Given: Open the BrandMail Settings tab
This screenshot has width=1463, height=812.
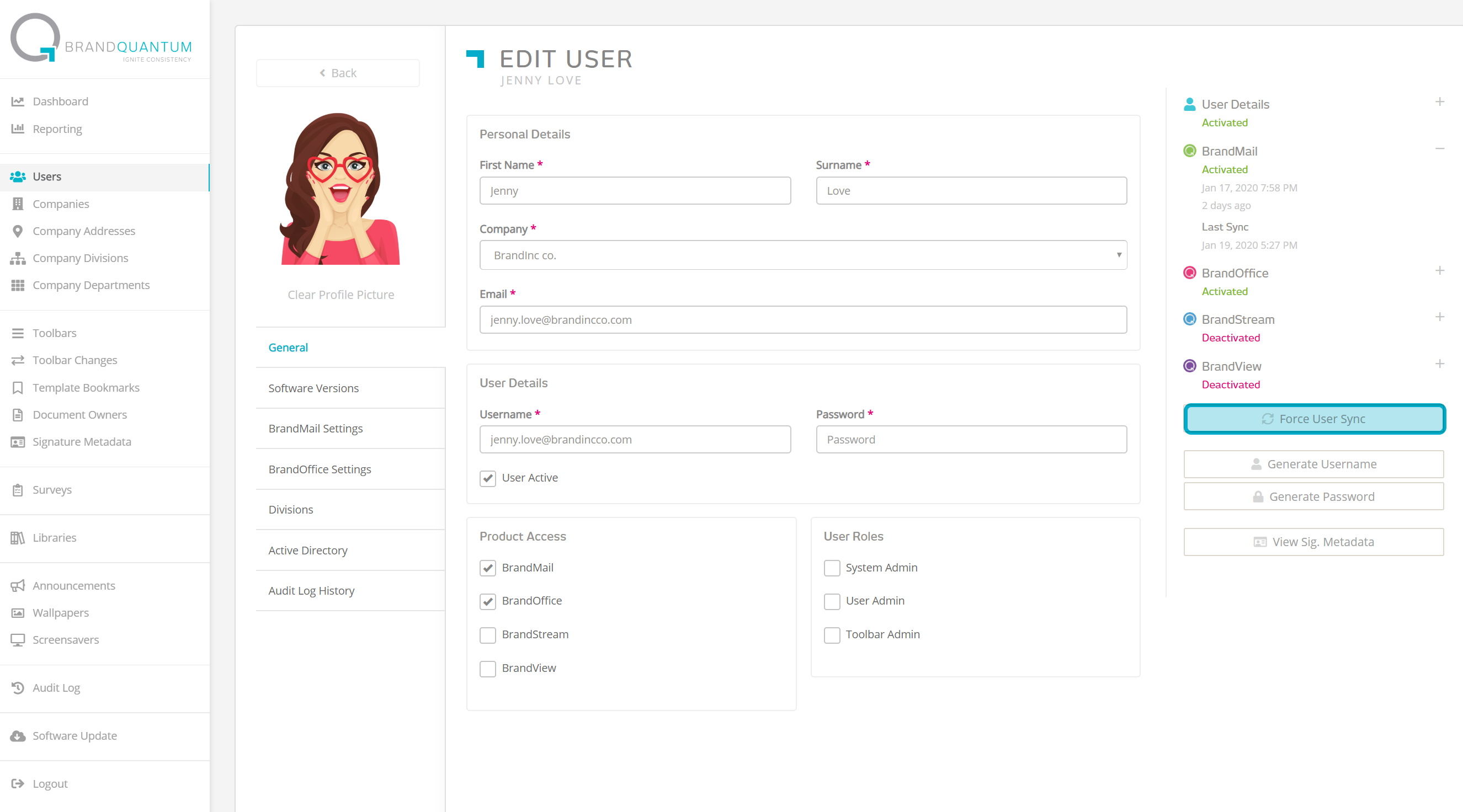Looking at the screenshot, I should click(x=315, y=429).
